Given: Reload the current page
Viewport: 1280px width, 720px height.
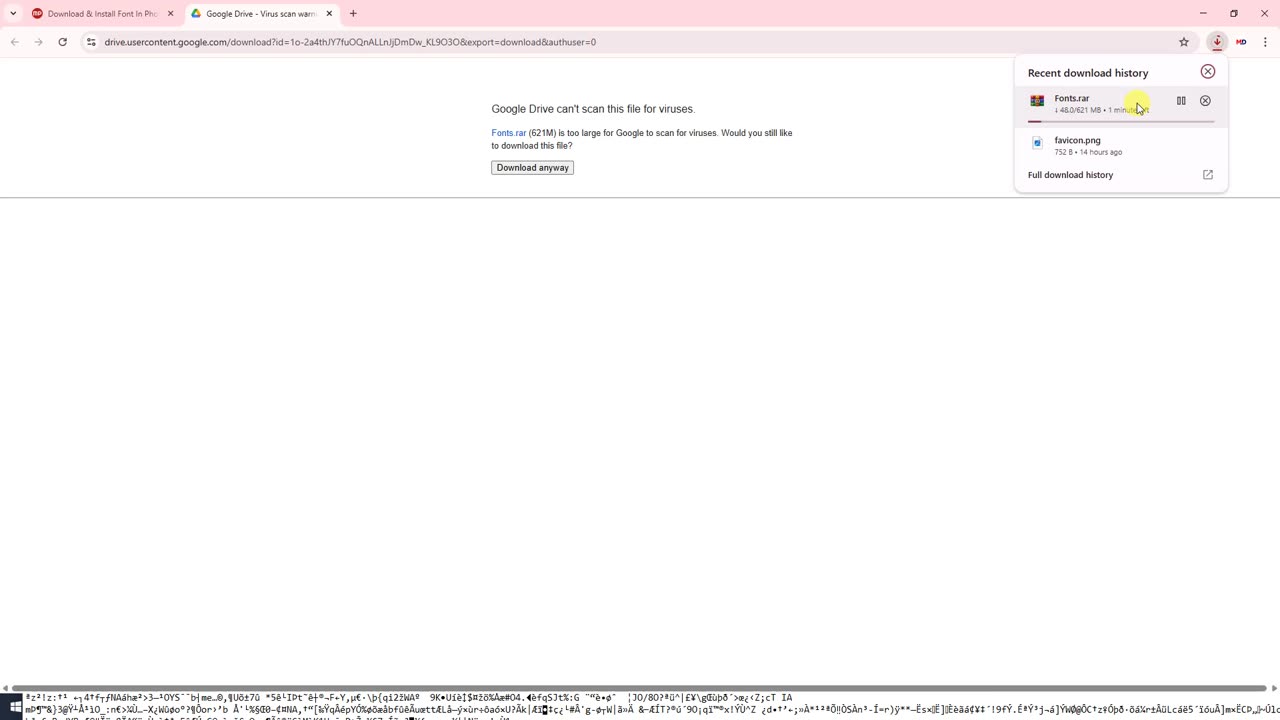Looking at the screenshot, I should 62,42.
